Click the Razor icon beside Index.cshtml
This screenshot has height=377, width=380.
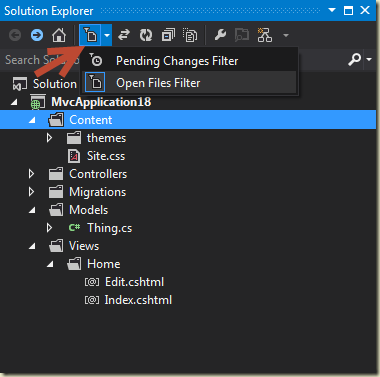pyautogui.click(x=92, y=300)
